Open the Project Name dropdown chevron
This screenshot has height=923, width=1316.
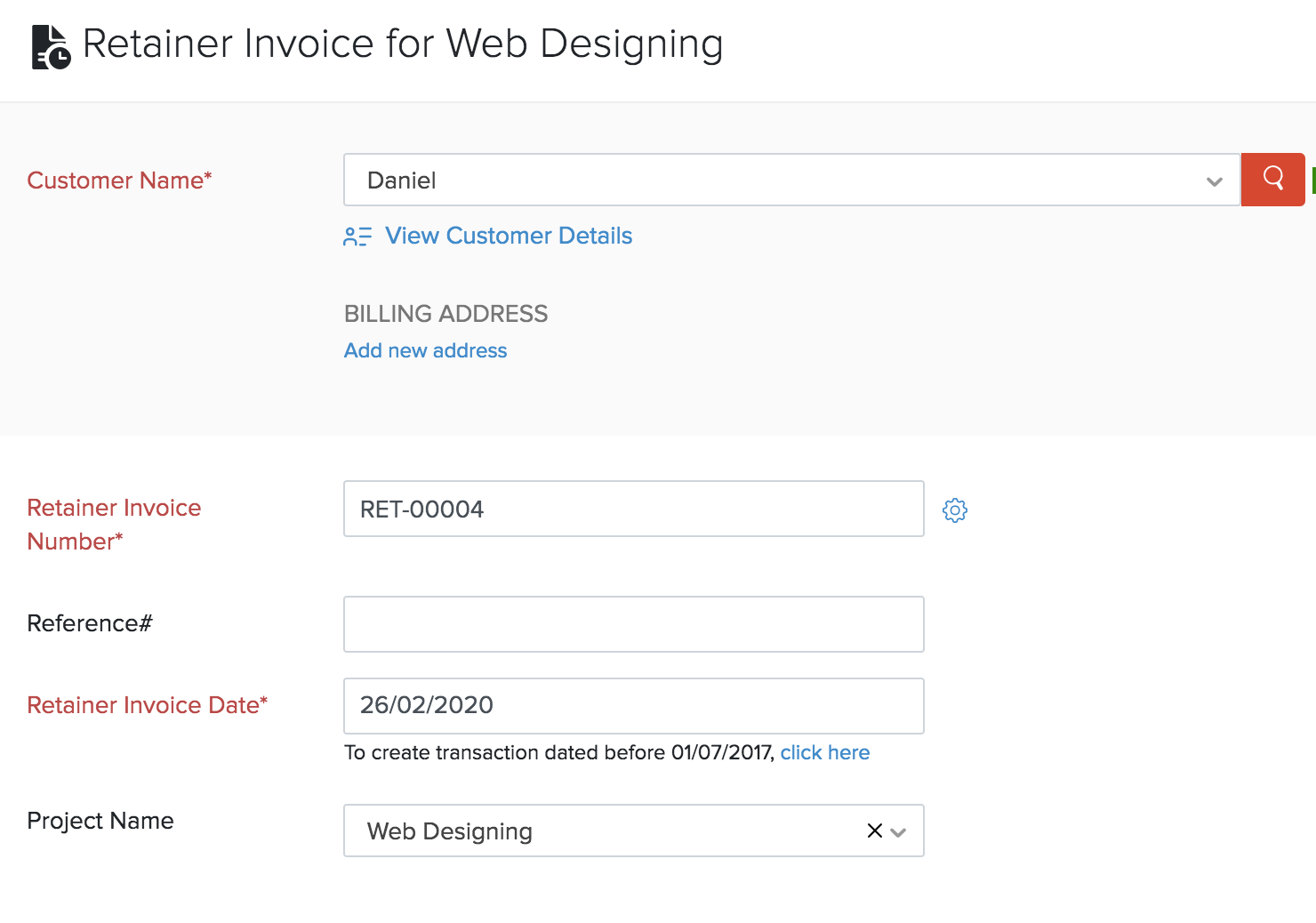tap(900, 832)
